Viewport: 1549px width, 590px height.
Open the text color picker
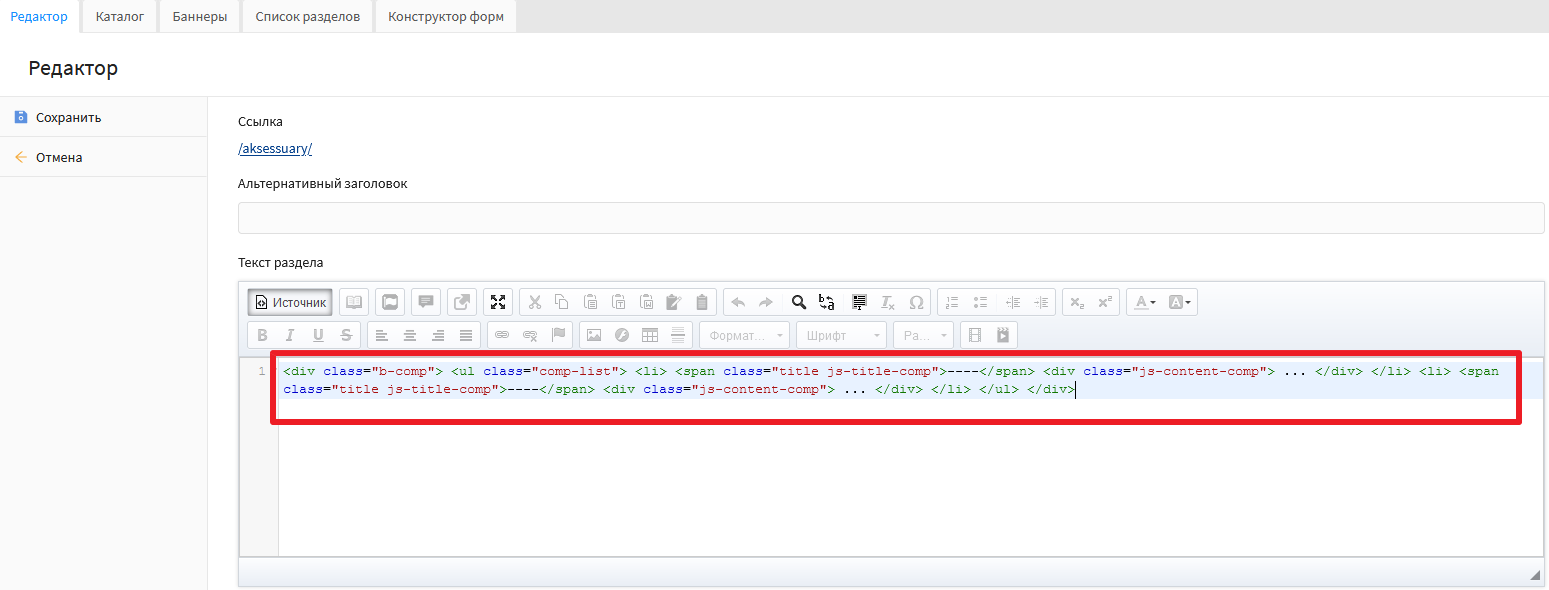1143,302
